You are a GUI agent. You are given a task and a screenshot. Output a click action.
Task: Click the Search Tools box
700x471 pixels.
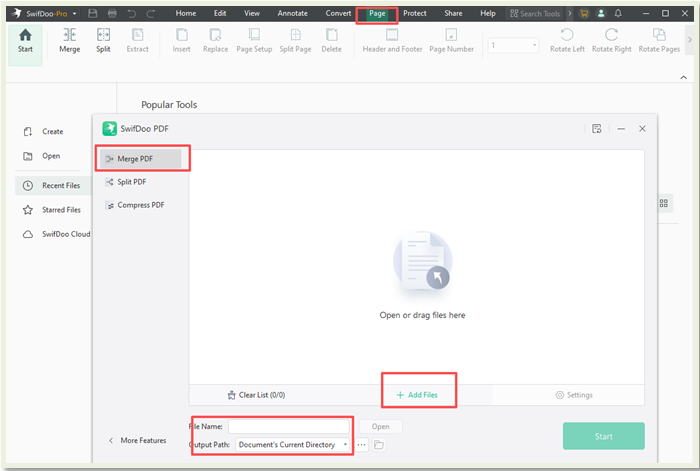535,13
